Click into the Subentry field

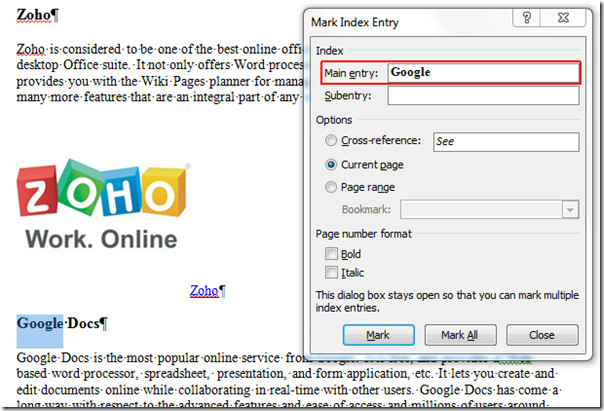[x=483, y=96]
